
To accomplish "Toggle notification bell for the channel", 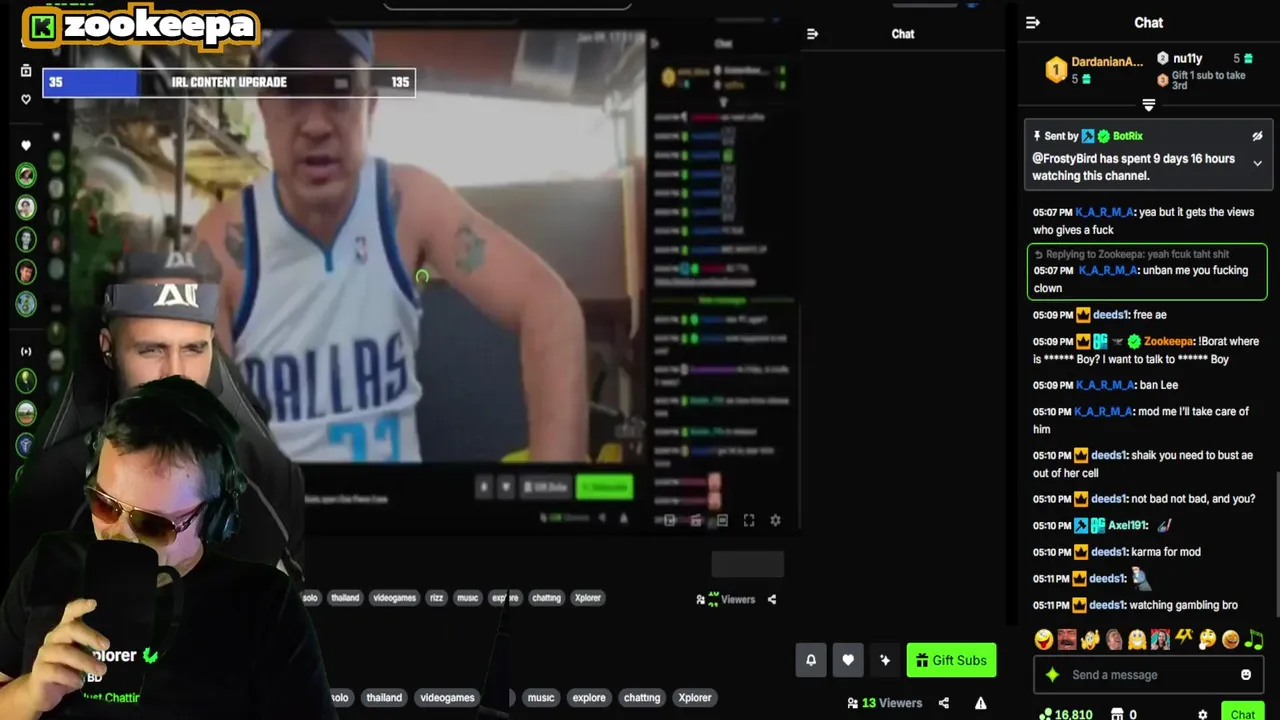I will [x=811, y=660].
